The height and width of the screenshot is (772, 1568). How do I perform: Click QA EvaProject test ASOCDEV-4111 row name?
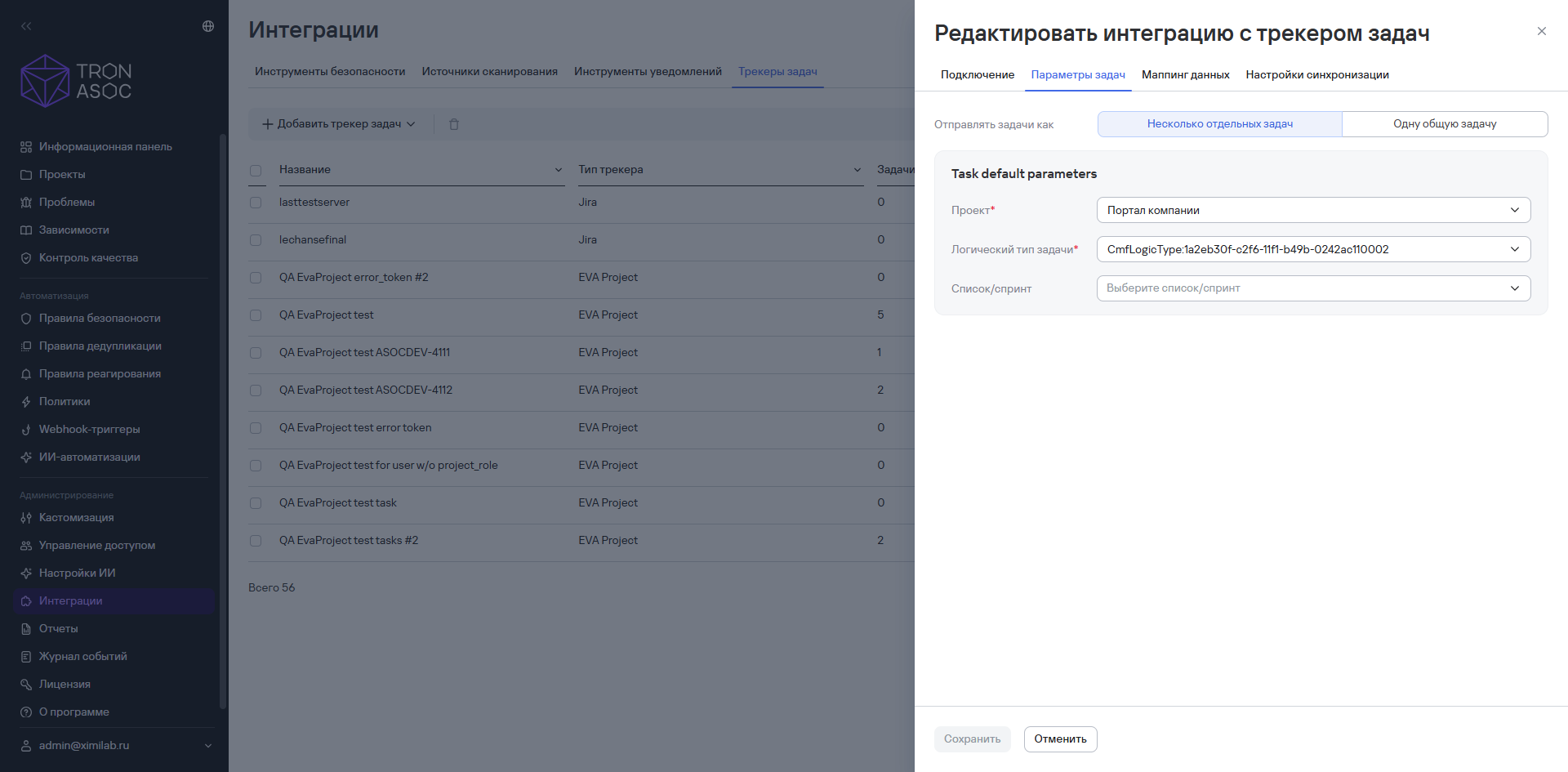pyautogui.click(x=364, y=353)
